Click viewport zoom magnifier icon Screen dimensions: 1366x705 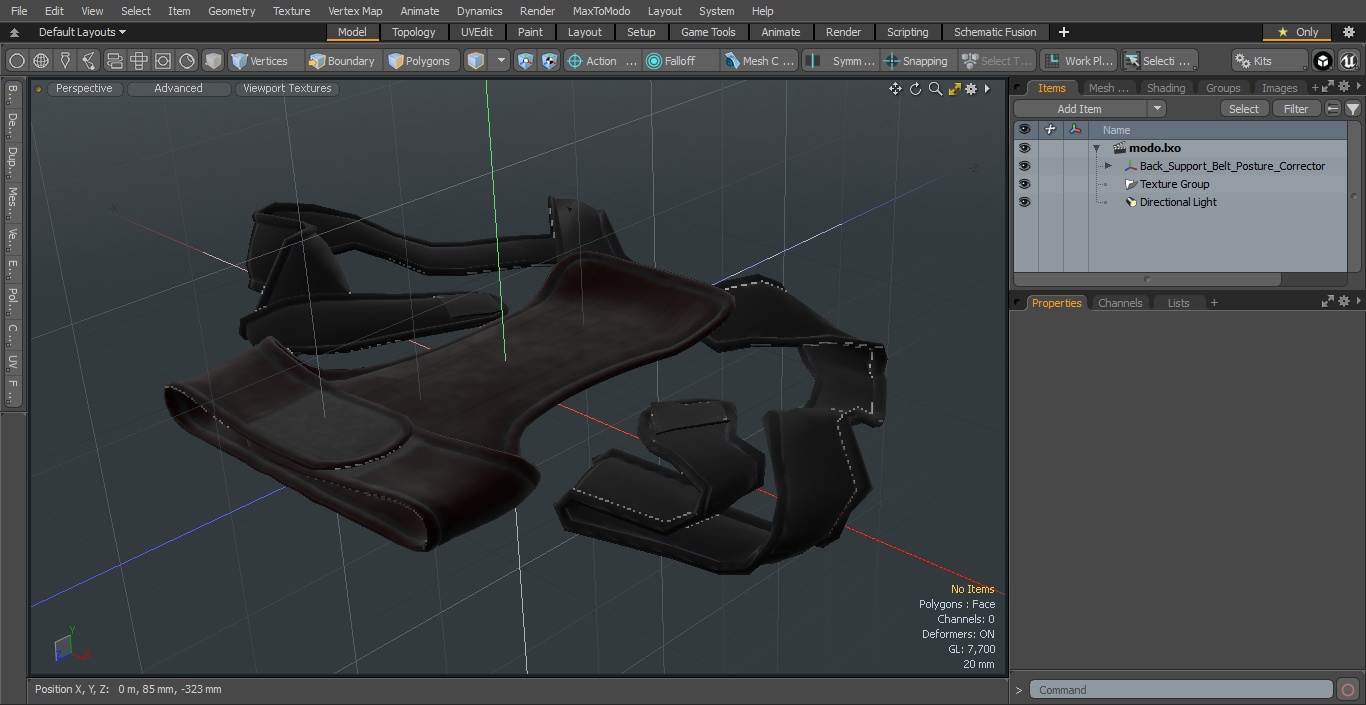click(x=935, y=89)
